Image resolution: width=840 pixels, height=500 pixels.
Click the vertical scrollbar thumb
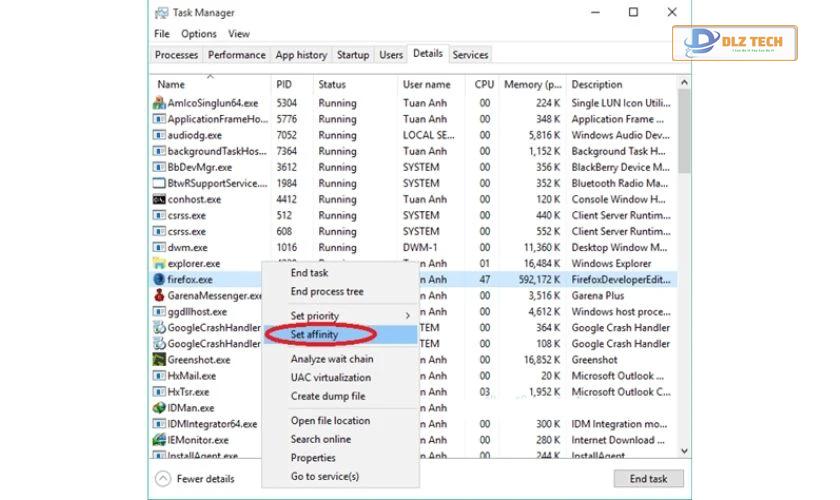[x=684, y=131]
